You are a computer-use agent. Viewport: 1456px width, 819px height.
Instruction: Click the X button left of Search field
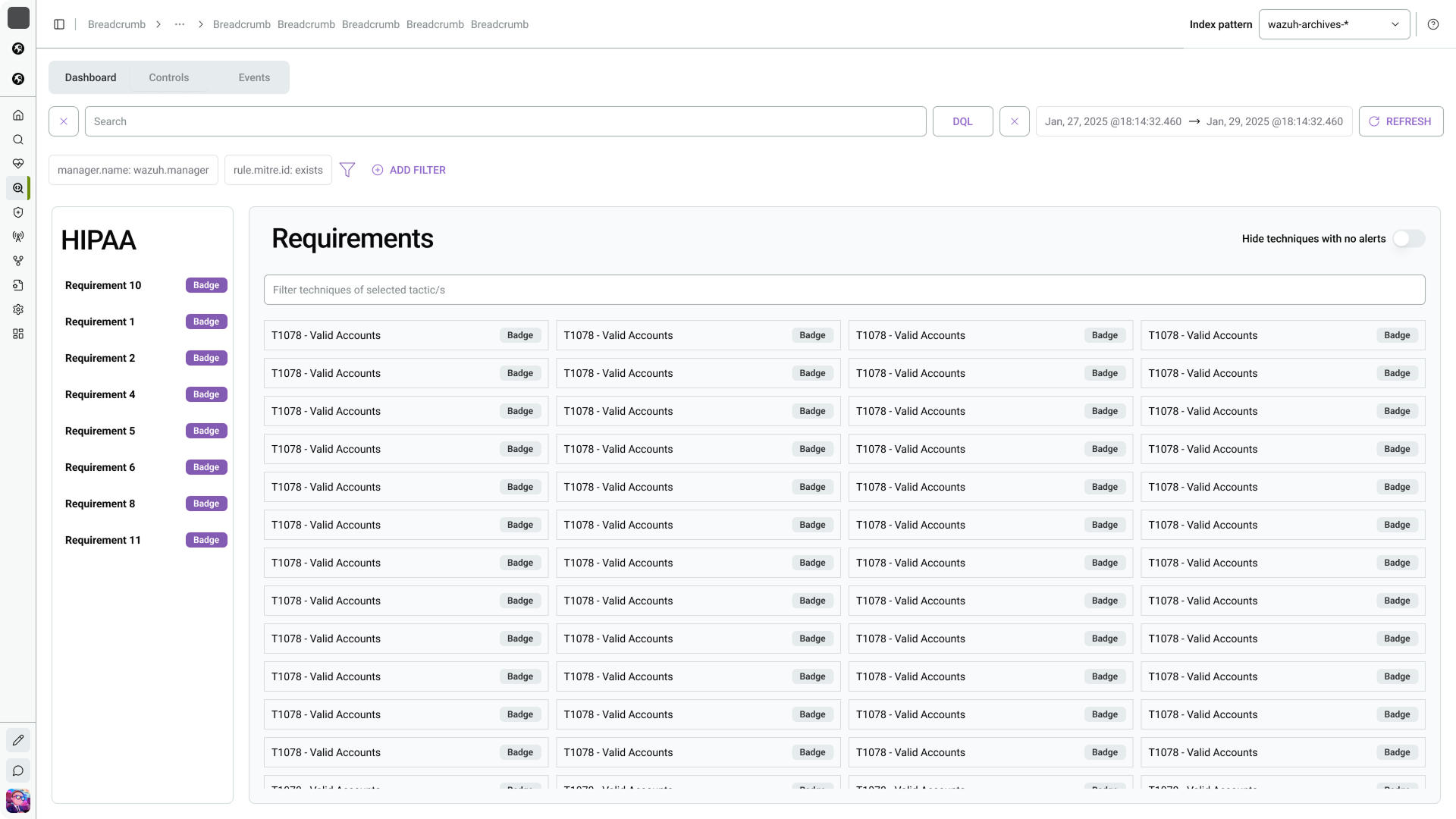64,121
